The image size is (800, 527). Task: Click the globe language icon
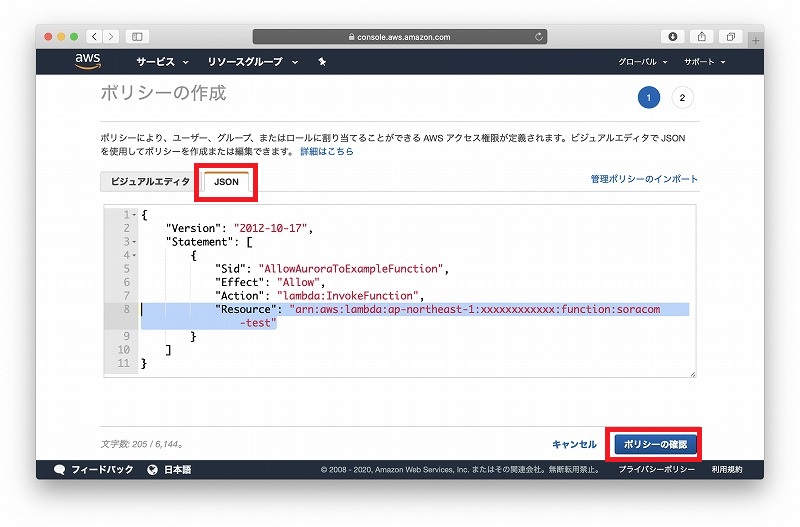point(152,470)
